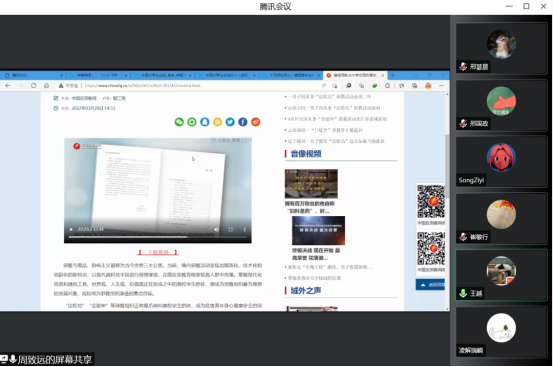Click the 音像视频 section heading
Image resolution: width=553 pixels, height=367 pixels.
(x=306, y=154)
